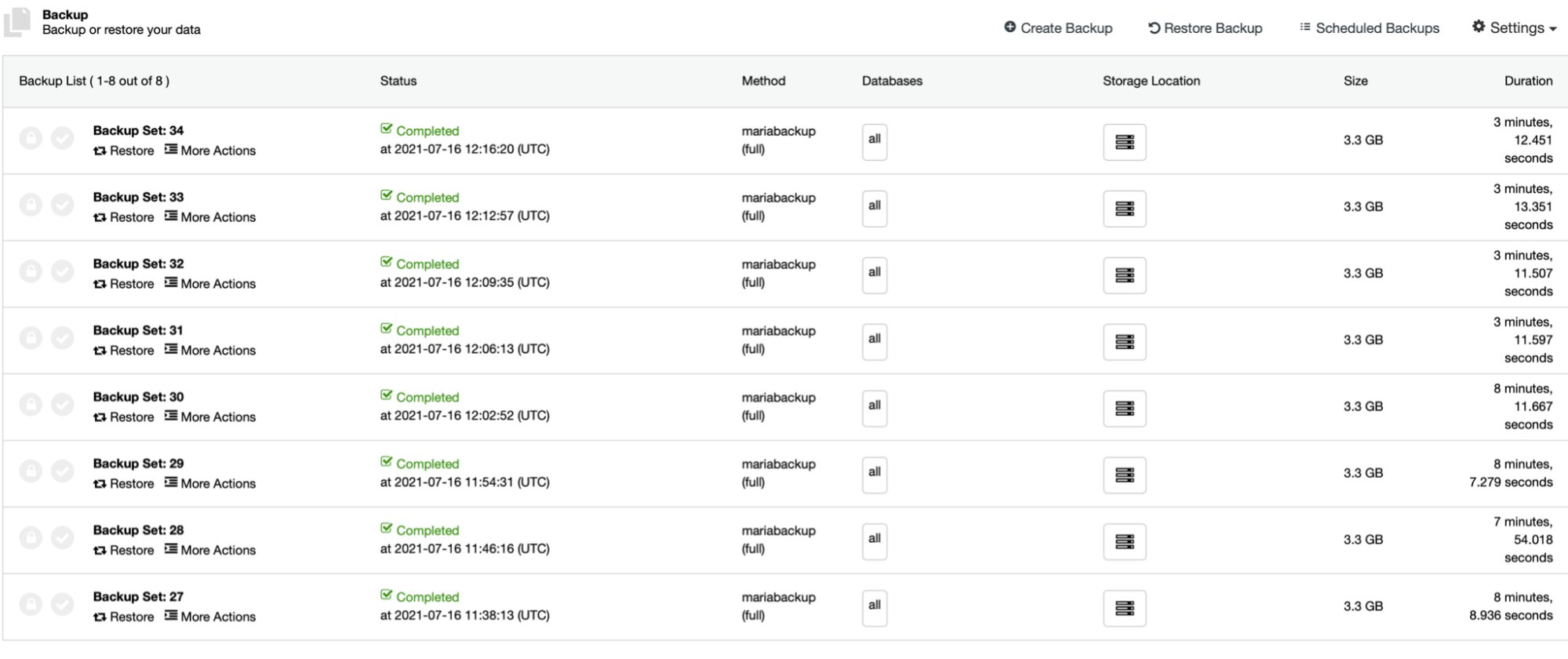
Task: Expand More Actions for Backup Set: 32
Action: (x=210, y=284)
